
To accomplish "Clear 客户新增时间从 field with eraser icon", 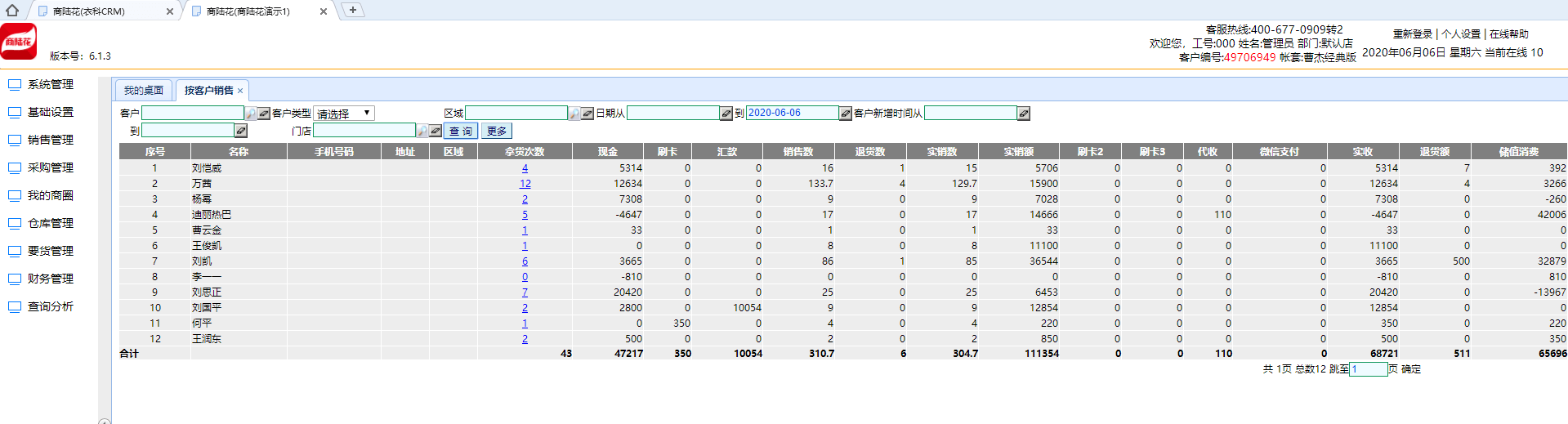I will [1024, 114].
